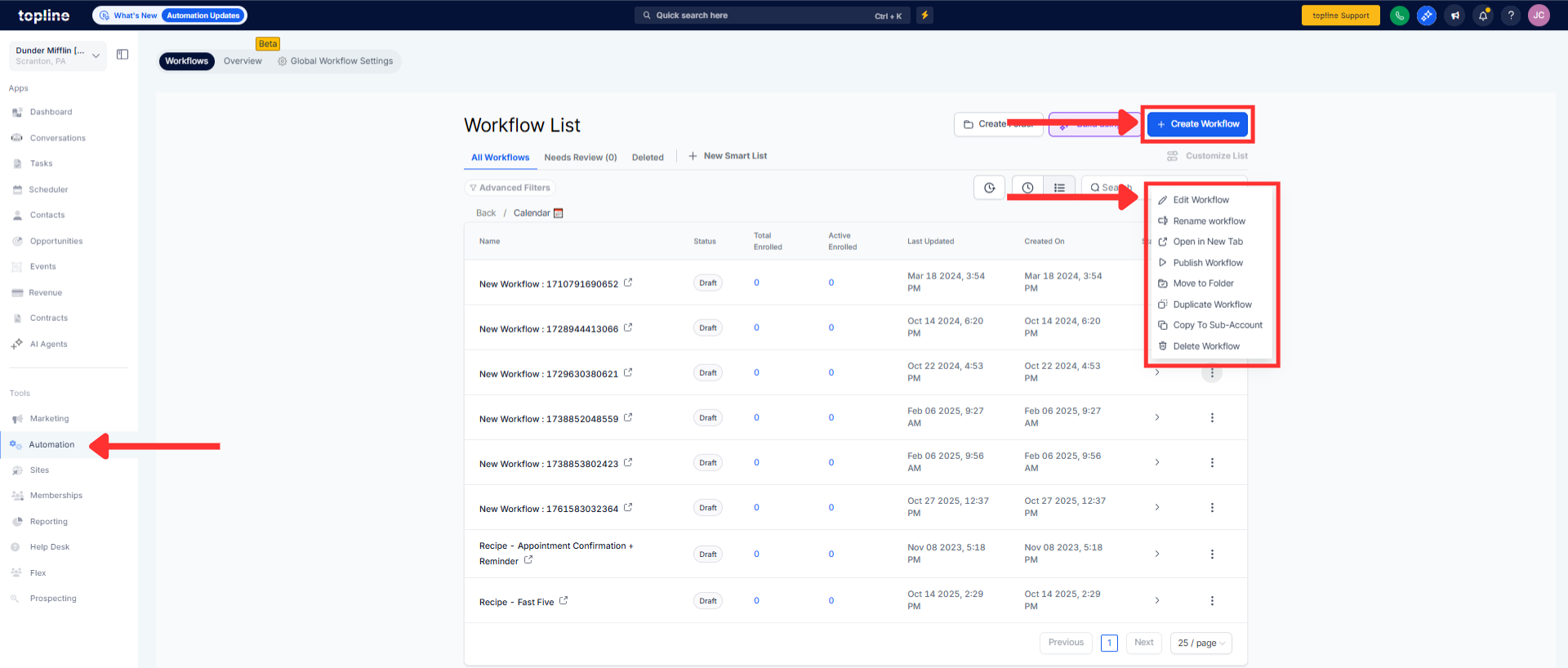Open Recipe - Fast Five external link icon
Viewport: 1568px width, 668px height.
click(x=563, y=601)
